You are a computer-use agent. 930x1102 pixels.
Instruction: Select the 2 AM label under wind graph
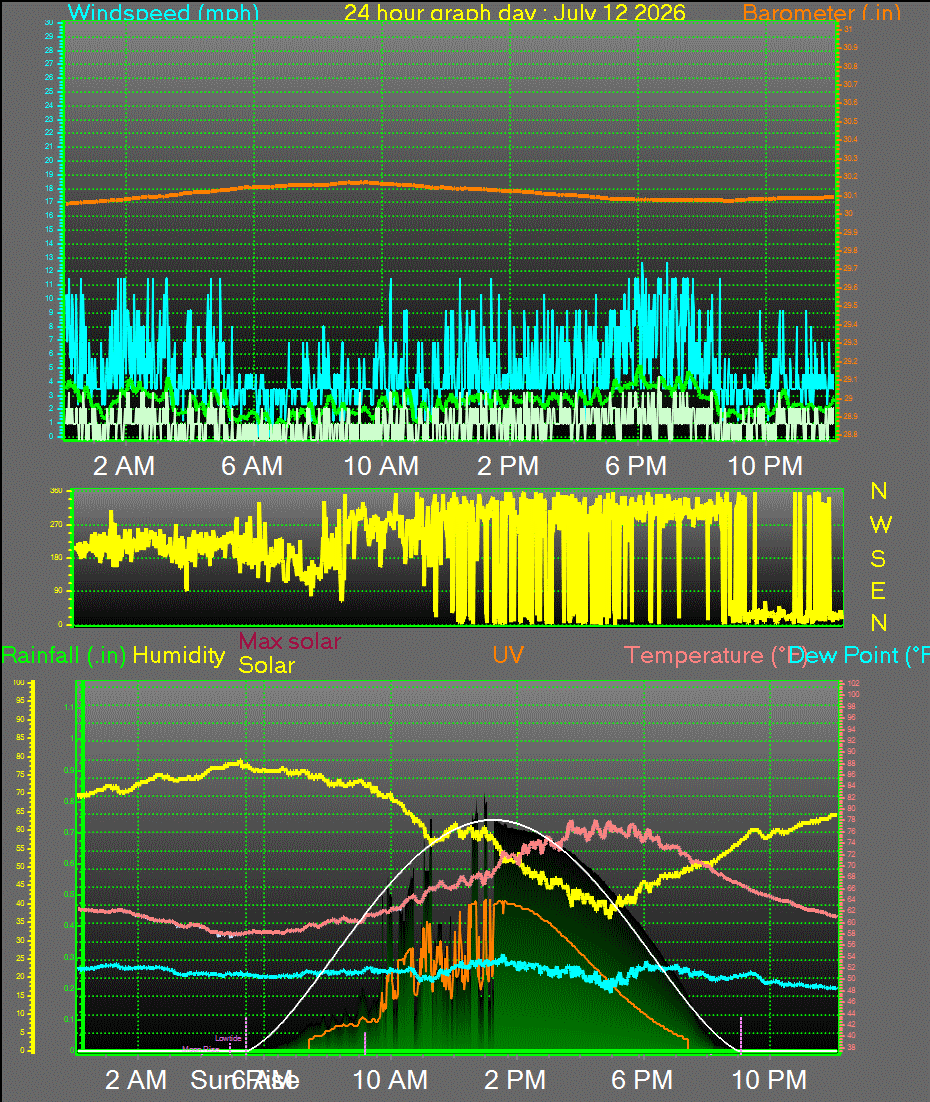pyautogui.click(x=124, y=466)
